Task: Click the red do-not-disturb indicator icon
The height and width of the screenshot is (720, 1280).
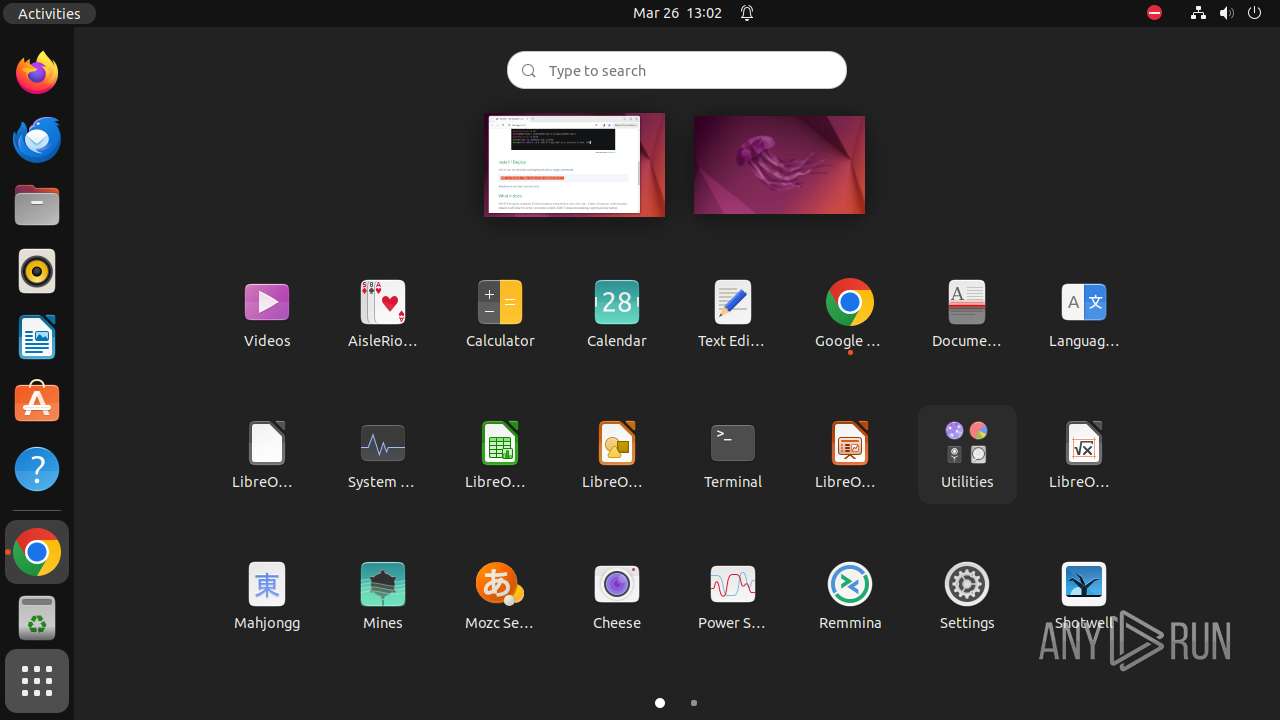Action: click(x=1154, y=13)
